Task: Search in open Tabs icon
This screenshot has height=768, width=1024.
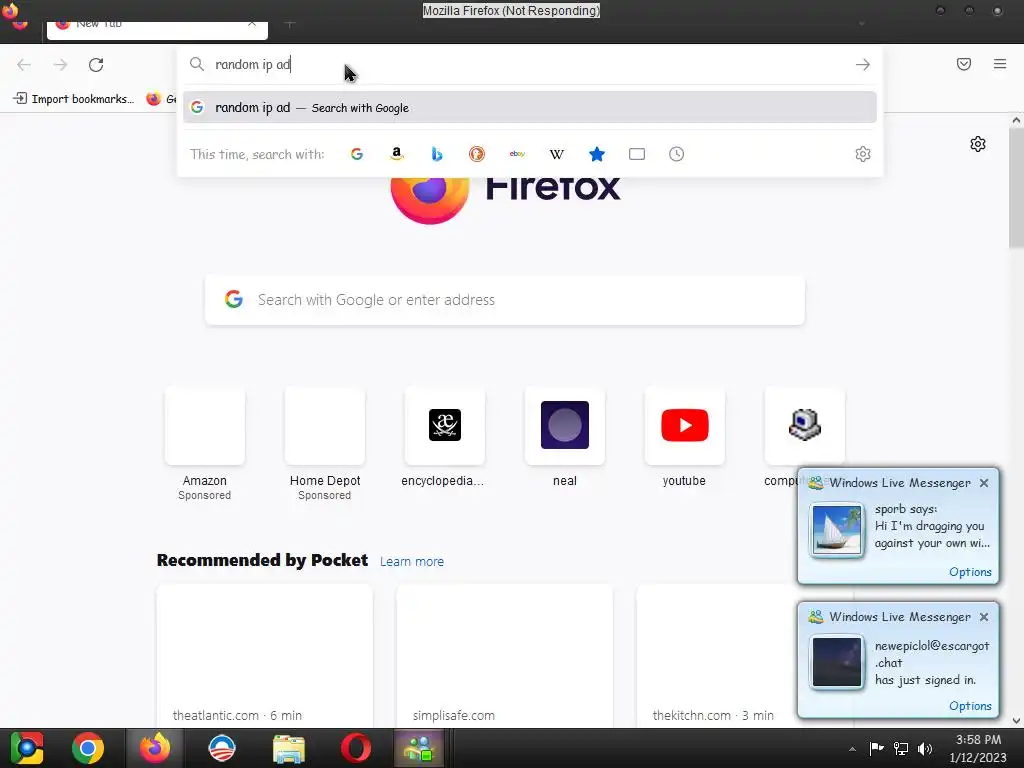Action: (x=637, y=154)
